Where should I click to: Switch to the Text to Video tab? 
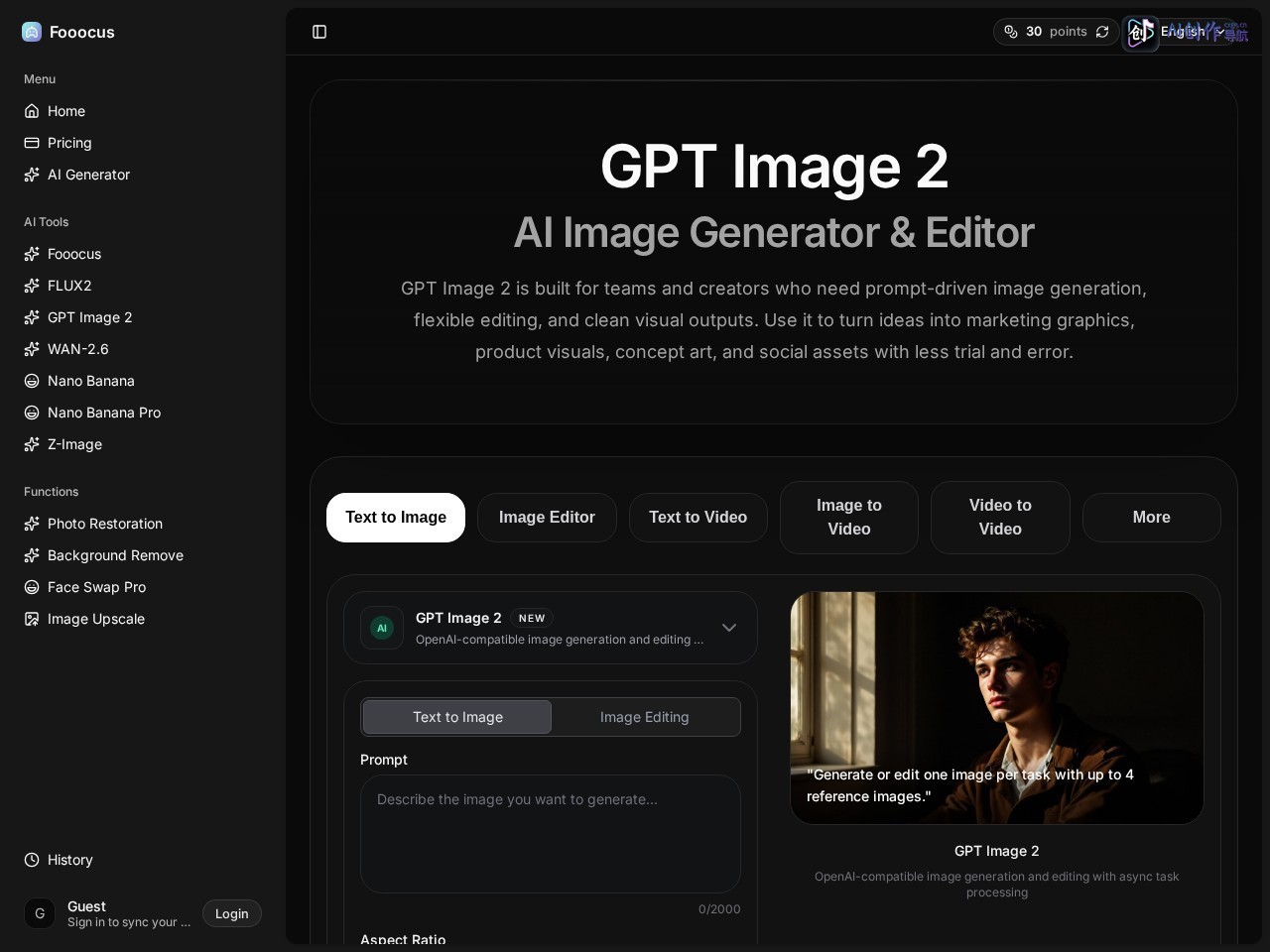point(698,518)
